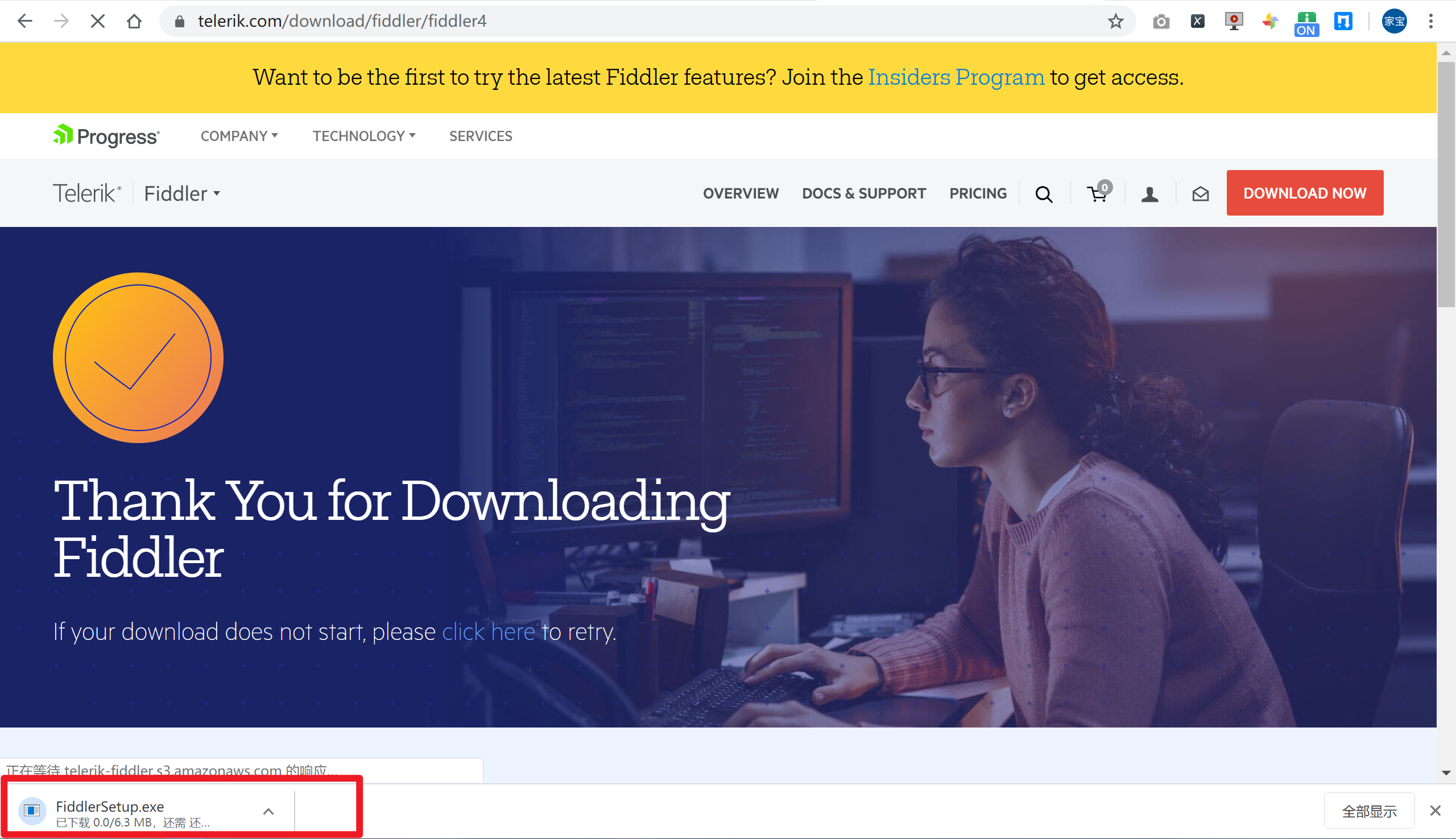
Task: Click the Telerik logo
Action: (x=87, y=193)
